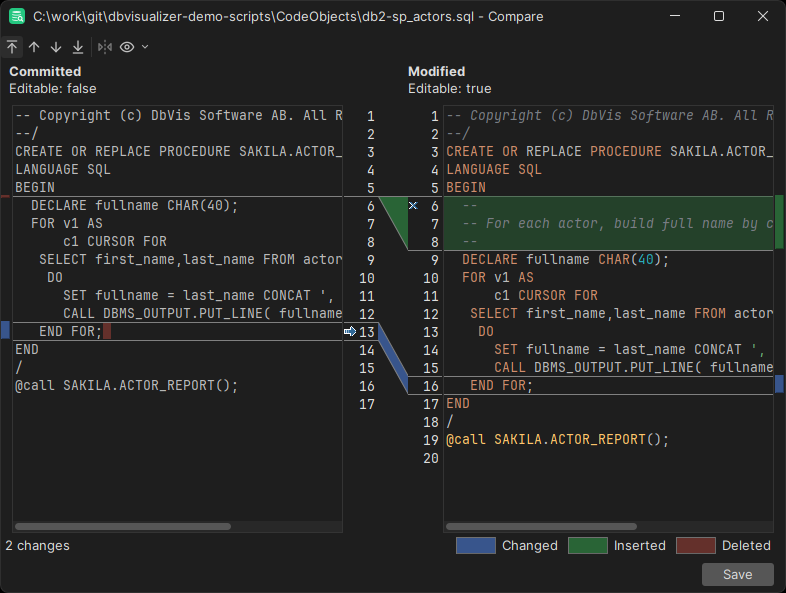Click the green inserted marker in right gutter
The height and width of the screenshot is (593, 786).
coord(780,222)
